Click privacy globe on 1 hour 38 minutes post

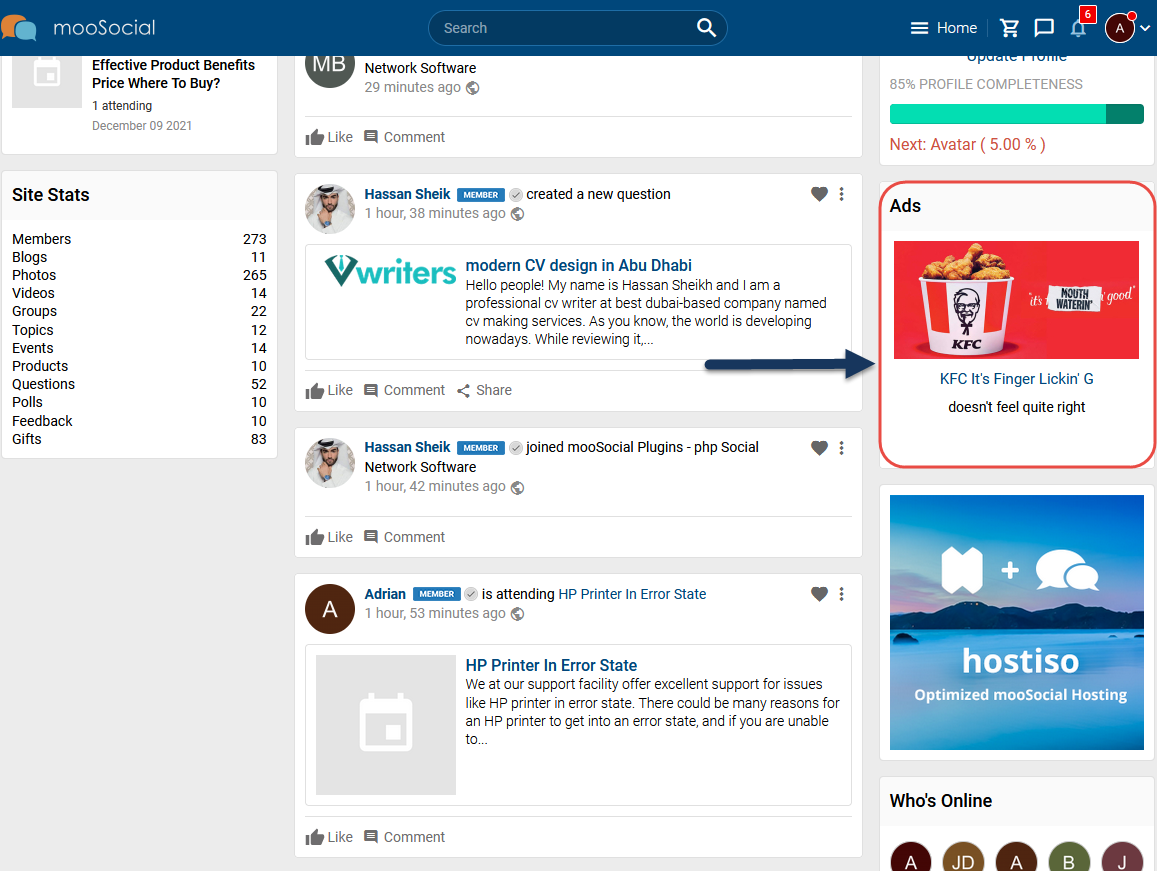click(x=518, y=214)
